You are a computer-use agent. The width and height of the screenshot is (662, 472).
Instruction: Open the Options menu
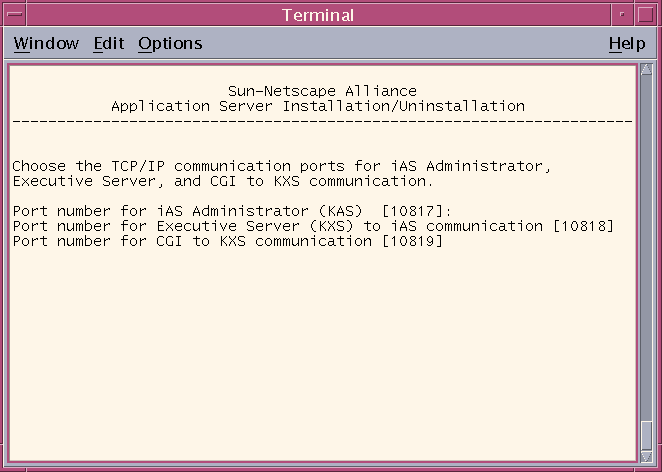(x=170, y=44)
